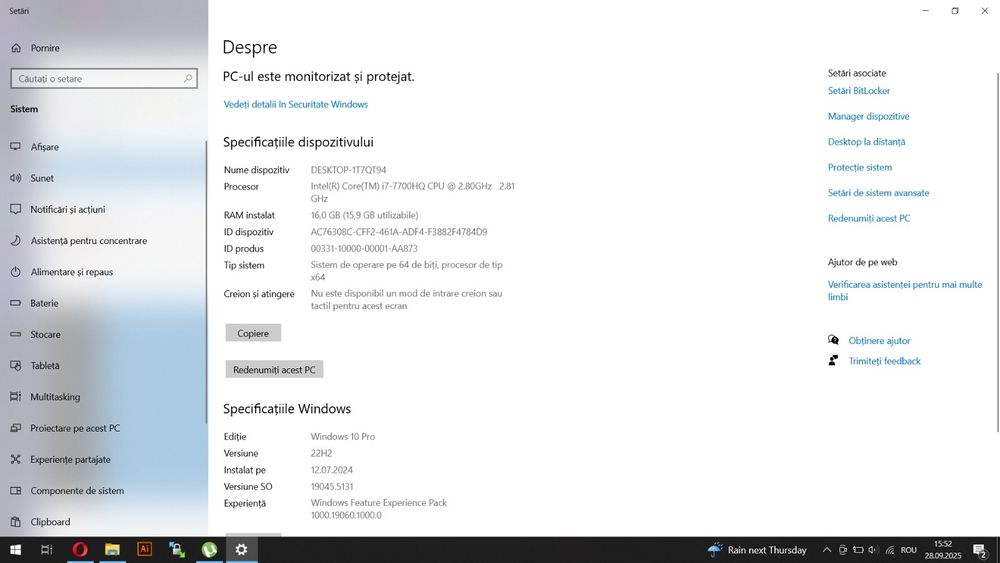
Task: Open Setări de sistem avansate link
Action: (878, 193)
